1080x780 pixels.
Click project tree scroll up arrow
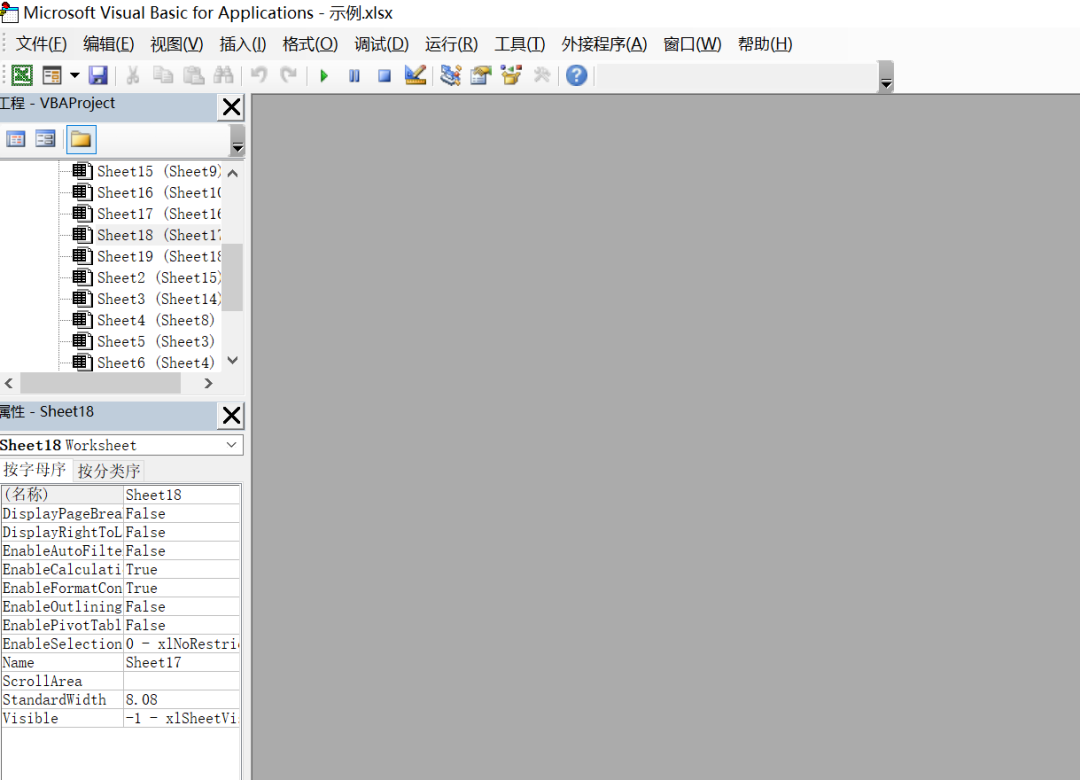(x=233, y=173)
